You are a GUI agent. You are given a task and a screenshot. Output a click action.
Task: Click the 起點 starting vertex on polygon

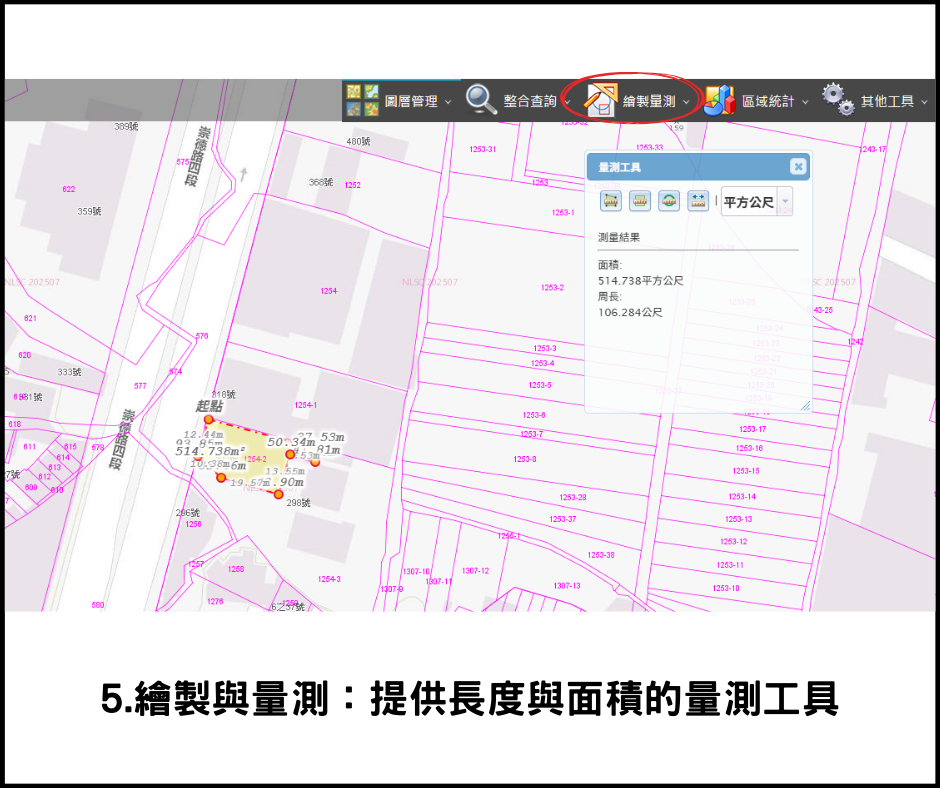(x=209, y=420)
